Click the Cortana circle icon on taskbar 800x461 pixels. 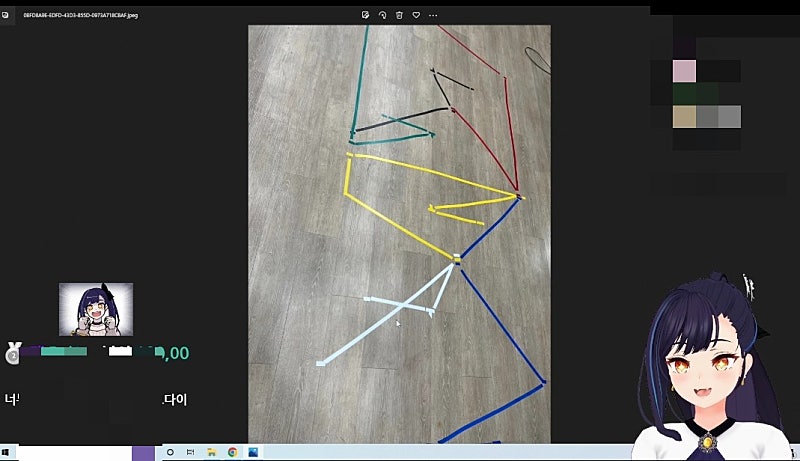pyautogui.click(x=170, y=452)
